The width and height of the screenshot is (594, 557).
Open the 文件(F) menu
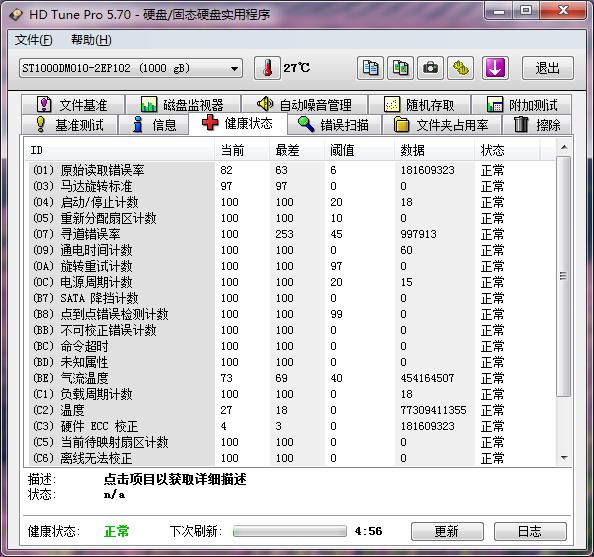pos(33,40)
